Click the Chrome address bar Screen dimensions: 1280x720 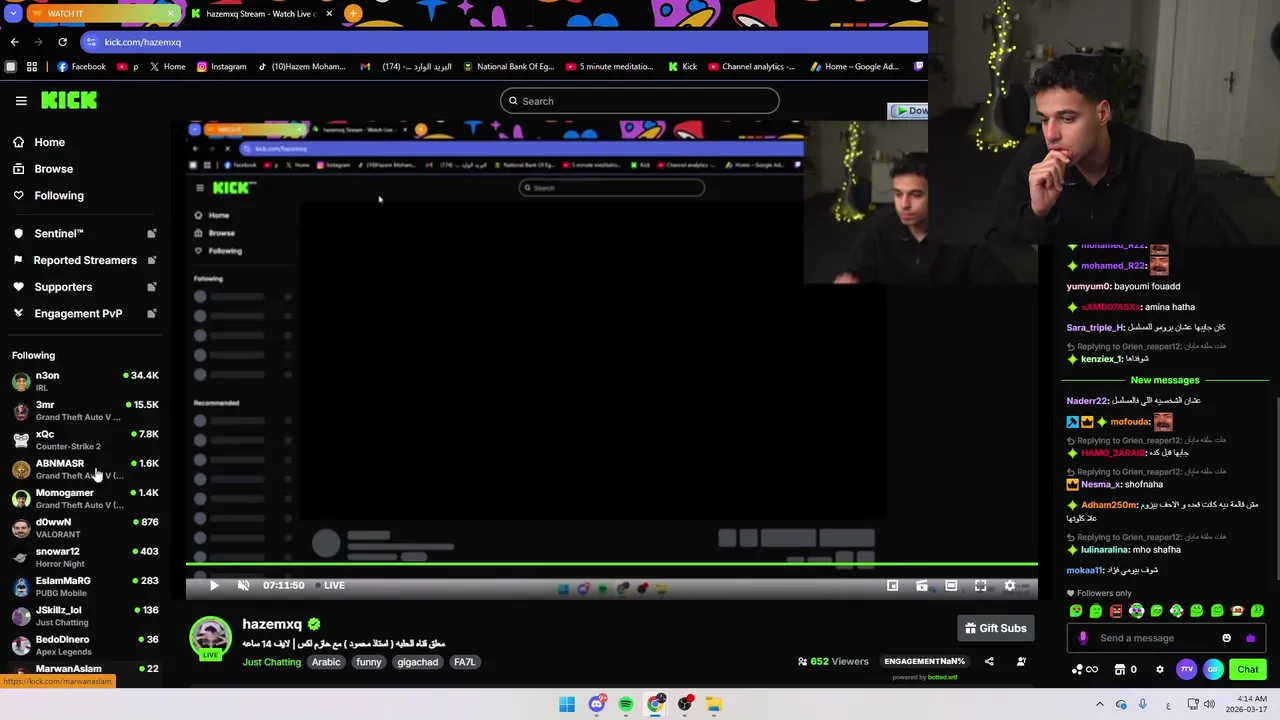[x=505, y=42]
